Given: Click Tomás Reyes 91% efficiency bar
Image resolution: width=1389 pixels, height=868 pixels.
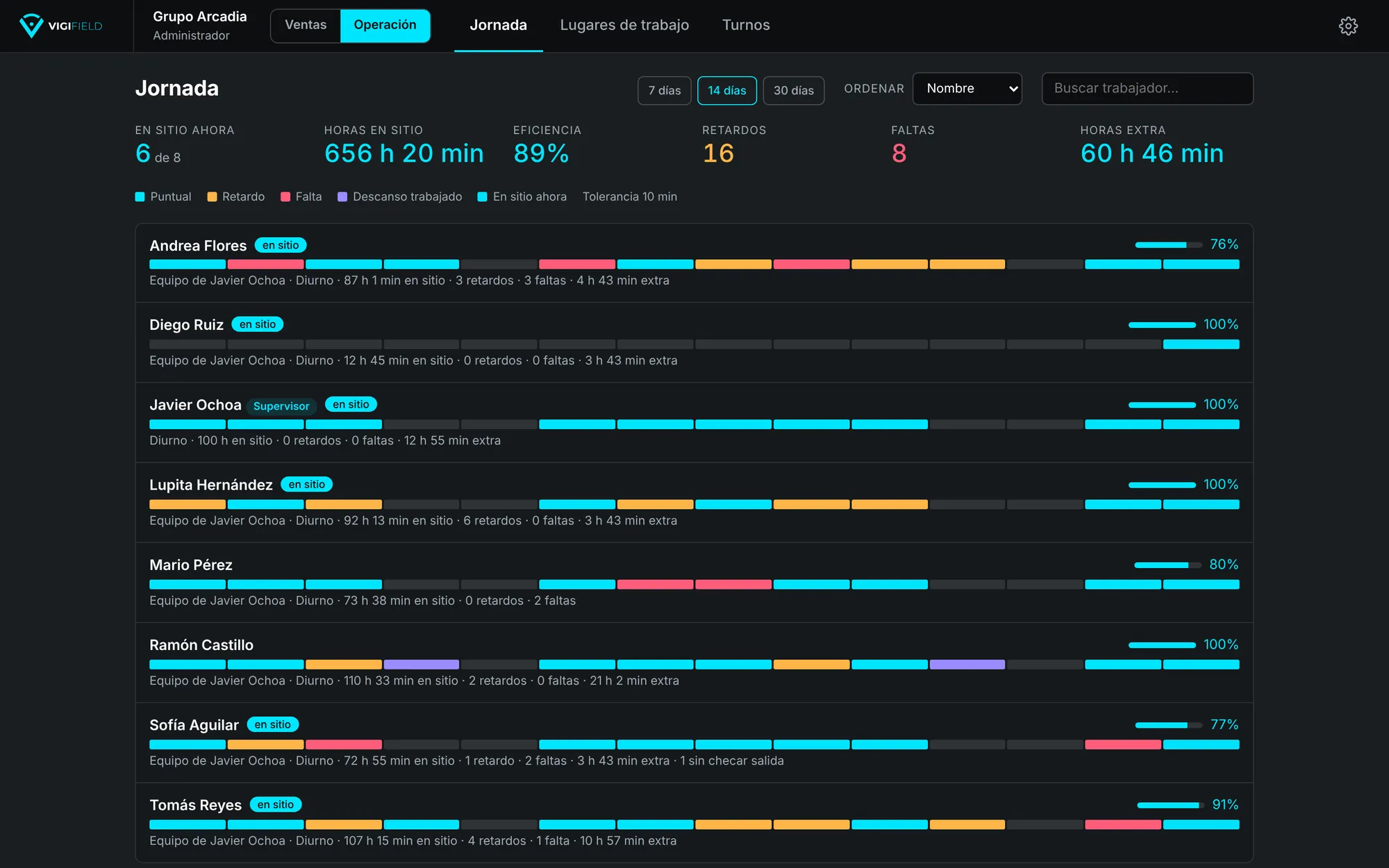Looking at the screenshot, I should 1170,806.
